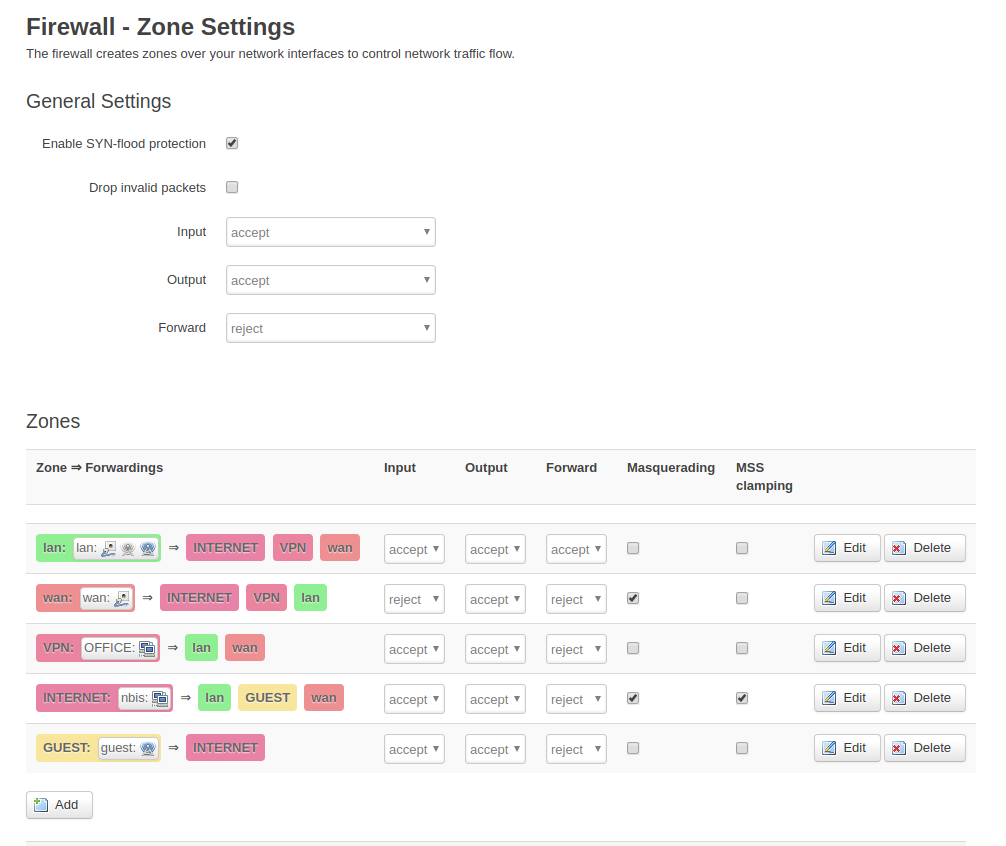Screen dimensions: 1006x846
Task: Turn on MSS clamping for wan zone
Action: click(x=742, y=598)
